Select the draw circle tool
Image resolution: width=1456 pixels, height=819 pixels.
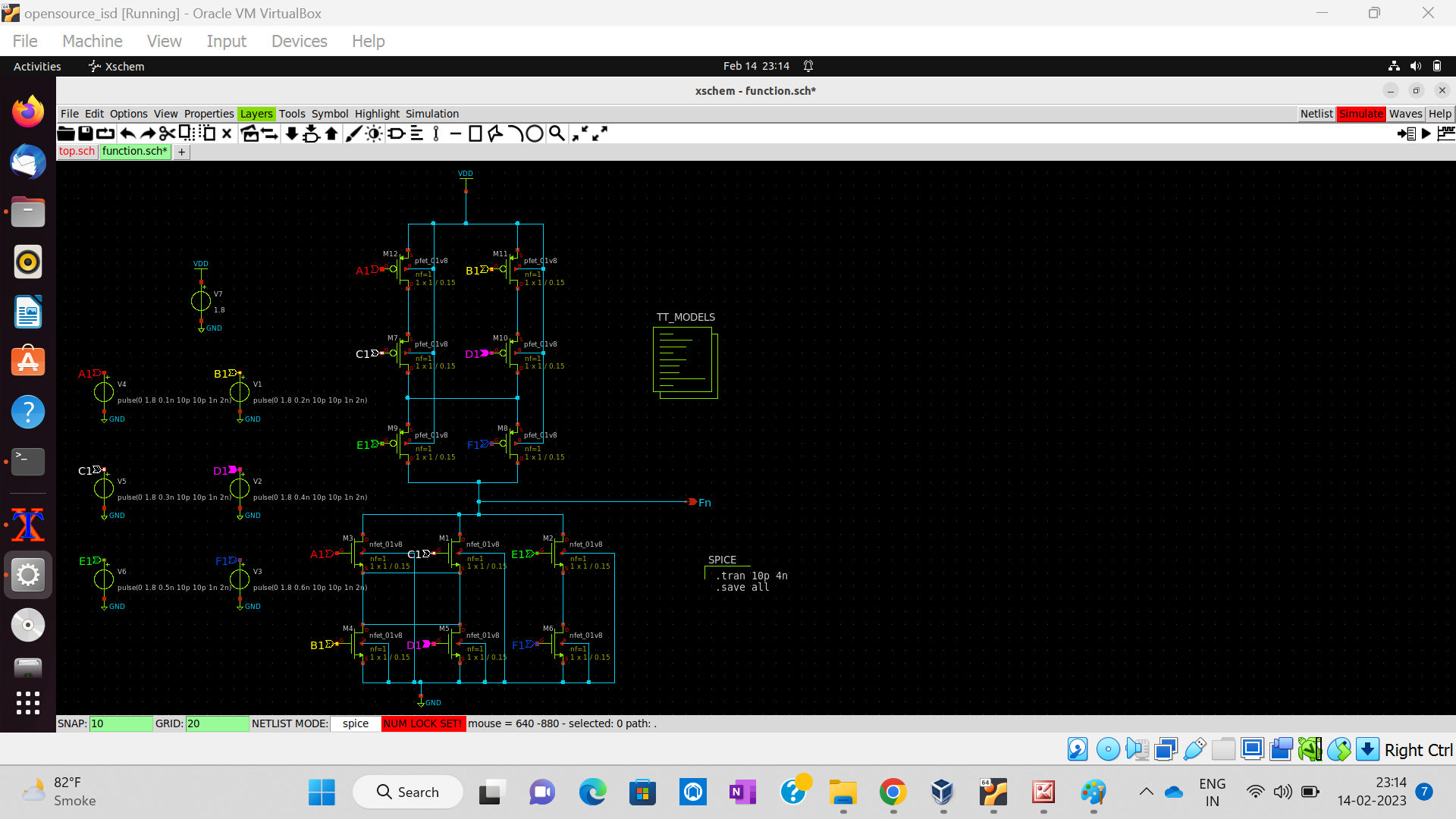pyautogui.click(x=535, y=134)
